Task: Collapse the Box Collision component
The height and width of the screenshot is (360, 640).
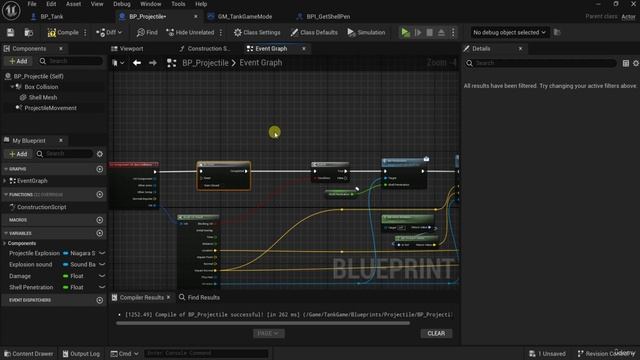Action: (x=12, y=87)
